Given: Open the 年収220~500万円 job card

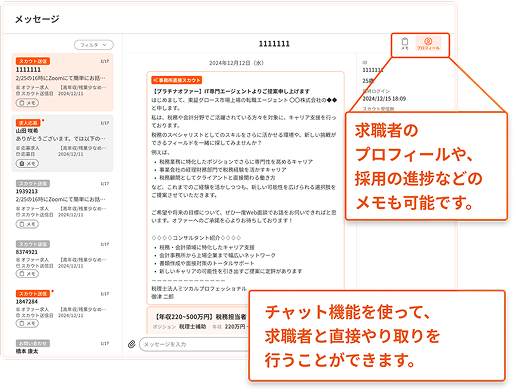Looking at the screenshot, I should tap(198, 321).
